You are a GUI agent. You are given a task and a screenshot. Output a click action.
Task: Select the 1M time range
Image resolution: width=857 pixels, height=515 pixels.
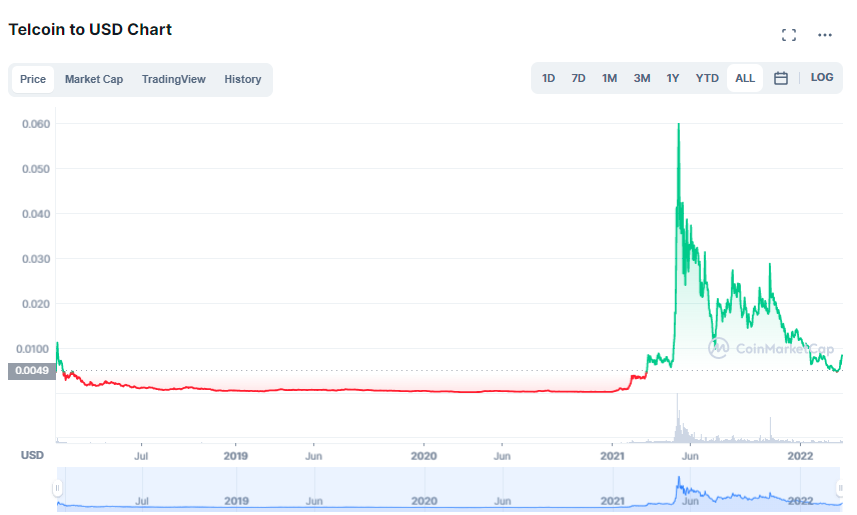click(609, 78)
